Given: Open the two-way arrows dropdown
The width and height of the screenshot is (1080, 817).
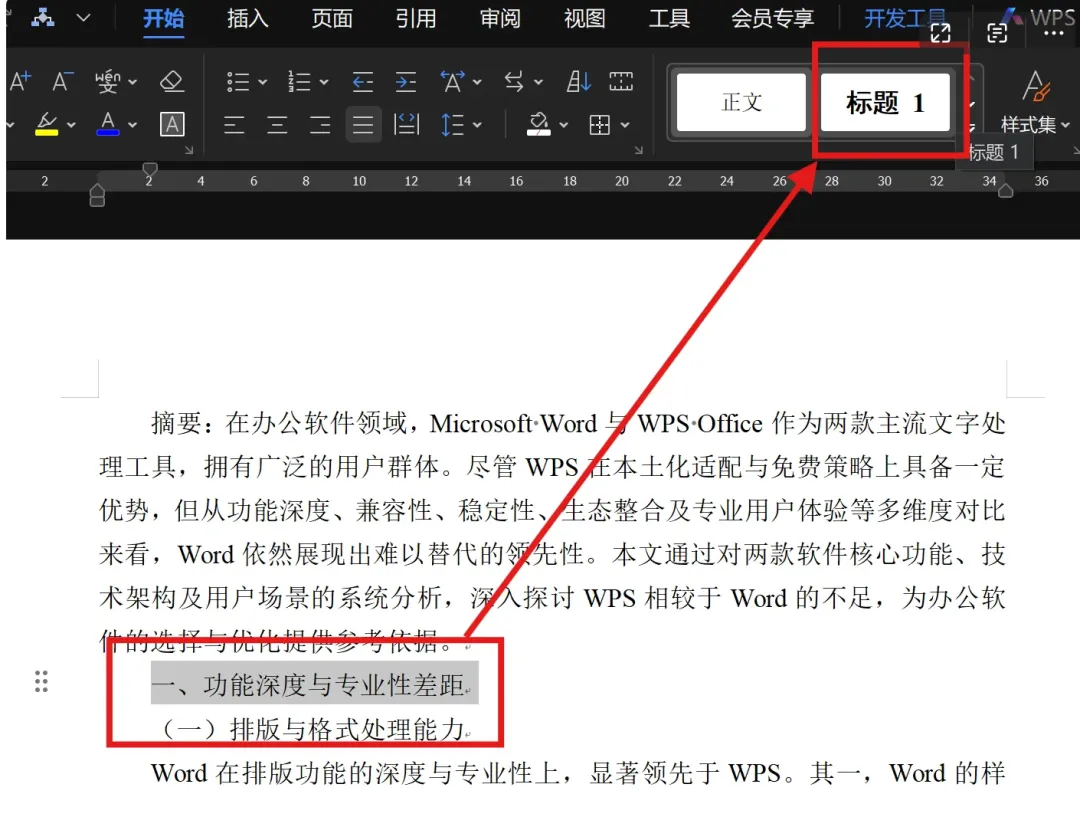Looking at the screenshot, I should click(x=539, y=83).
